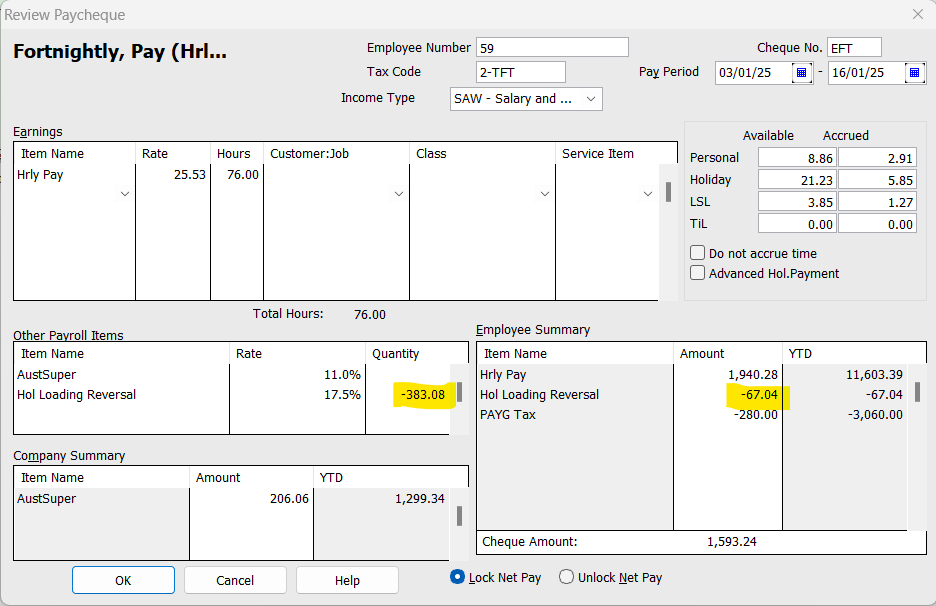Click the 11.0% AustSuper rate

tap(342, 375)
